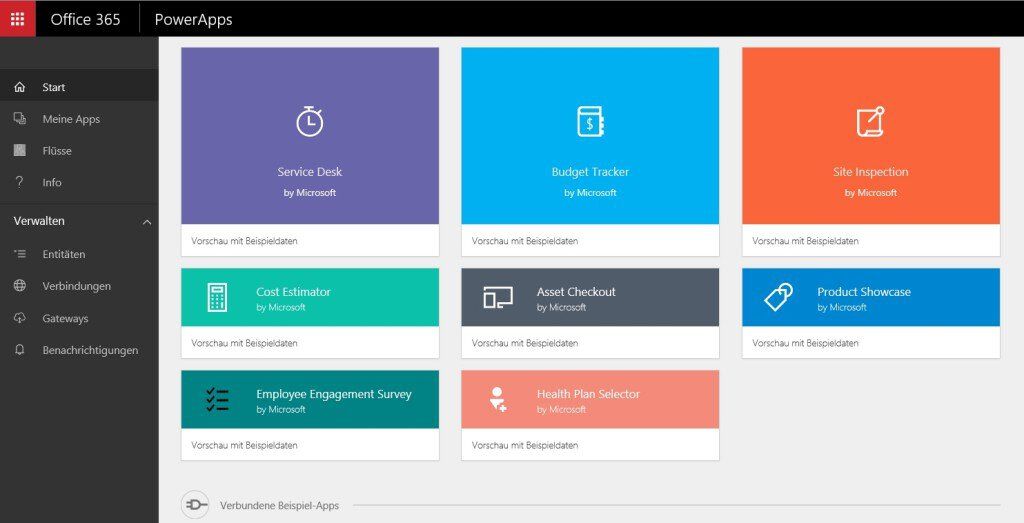Screen dimensions: 1024x523
Task: Open the Cost Estimator app title
Action: [293, 292]
